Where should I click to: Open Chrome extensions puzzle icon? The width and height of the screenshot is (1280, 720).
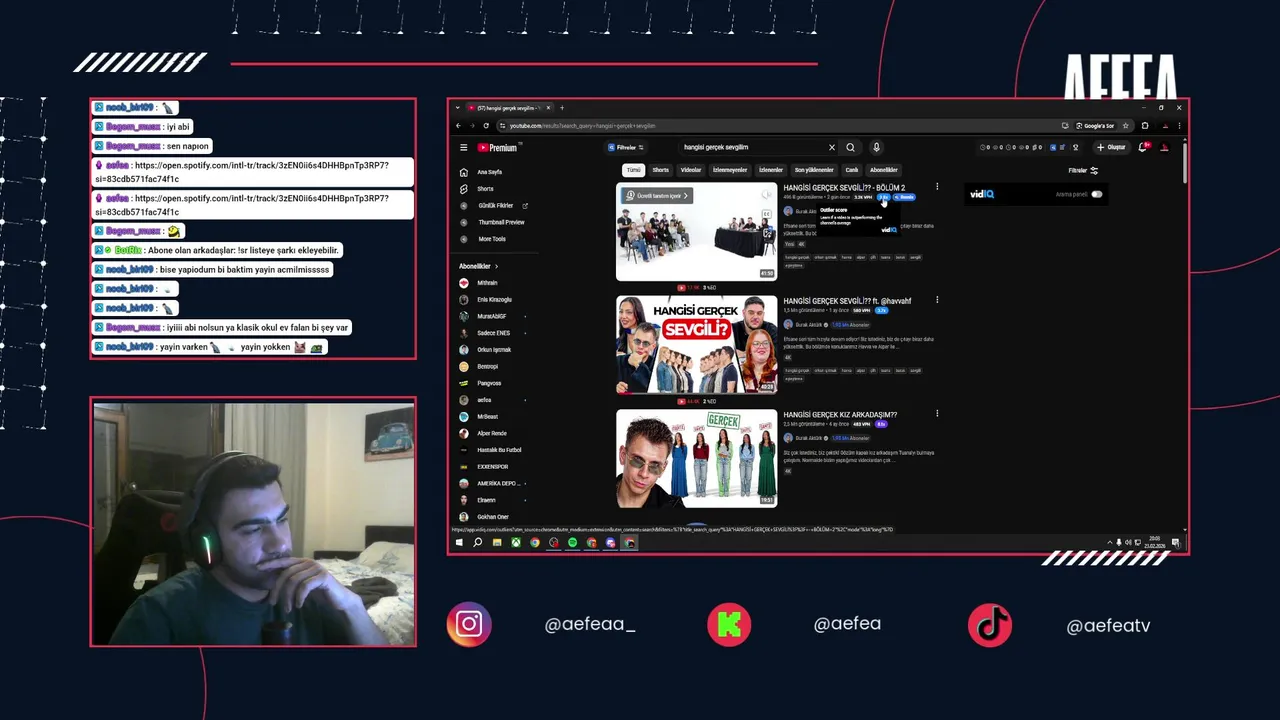[1145, 126]
